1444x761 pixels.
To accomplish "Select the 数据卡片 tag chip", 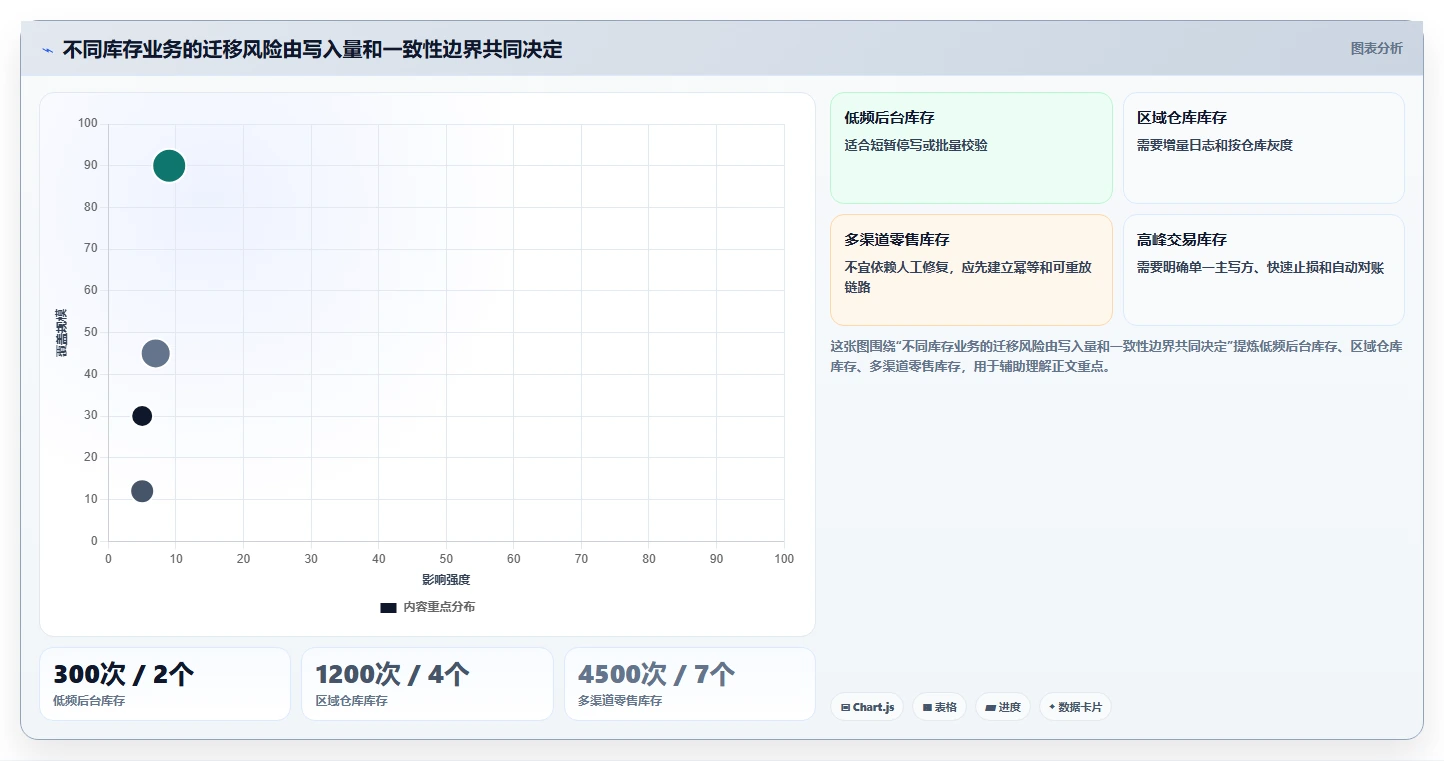I will (1075, 707).
